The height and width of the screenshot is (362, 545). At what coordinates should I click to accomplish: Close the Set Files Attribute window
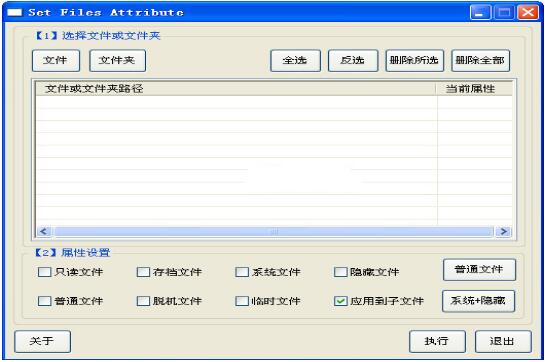tap(528, 13)
